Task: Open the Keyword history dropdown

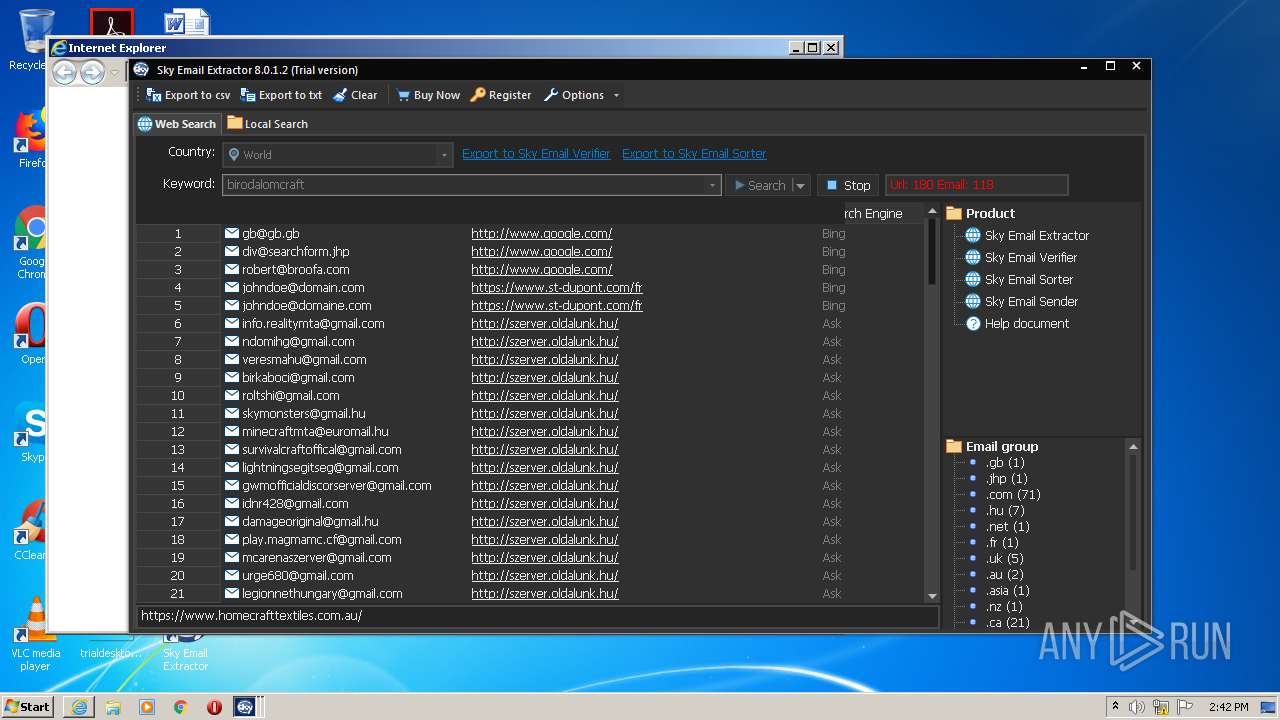Action: (x=712, y=185)
